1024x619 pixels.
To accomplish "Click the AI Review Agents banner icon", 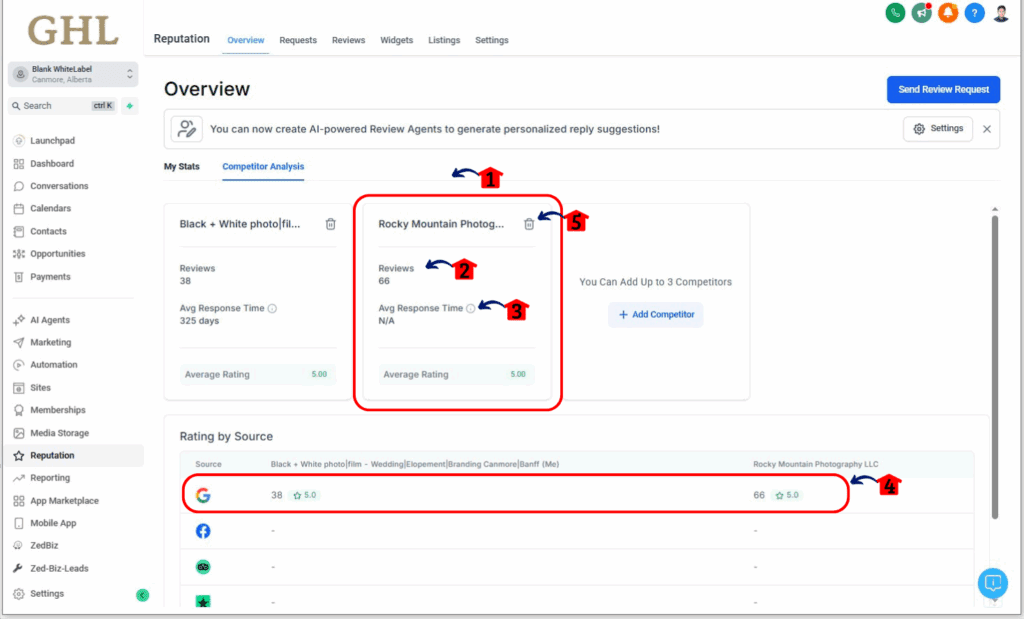I will [187, 129].
